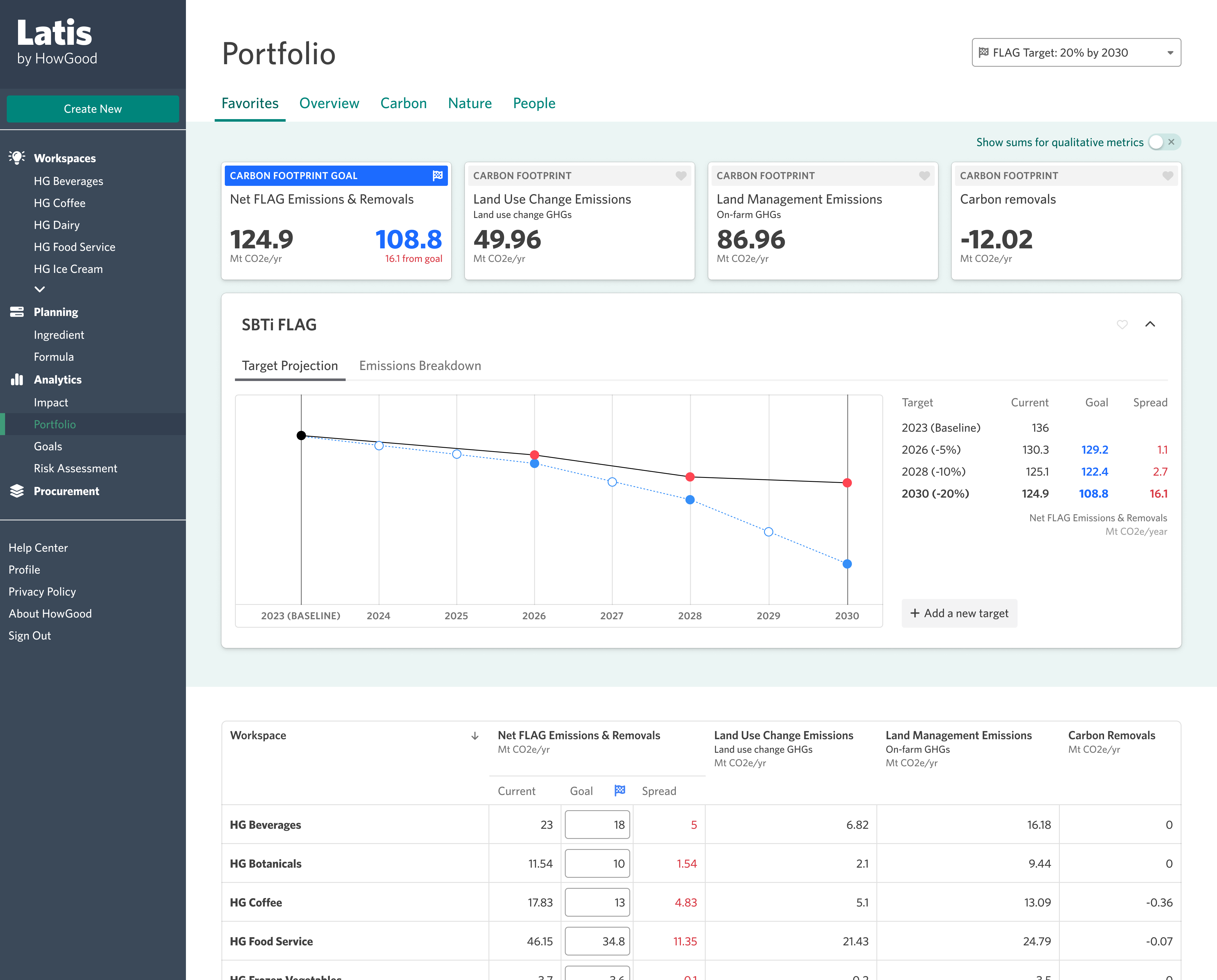Viewport: 1217px width, 980px height.
Task: Open the Privacy Policy link
Action: pyautogui.click(x=42, y=592)
